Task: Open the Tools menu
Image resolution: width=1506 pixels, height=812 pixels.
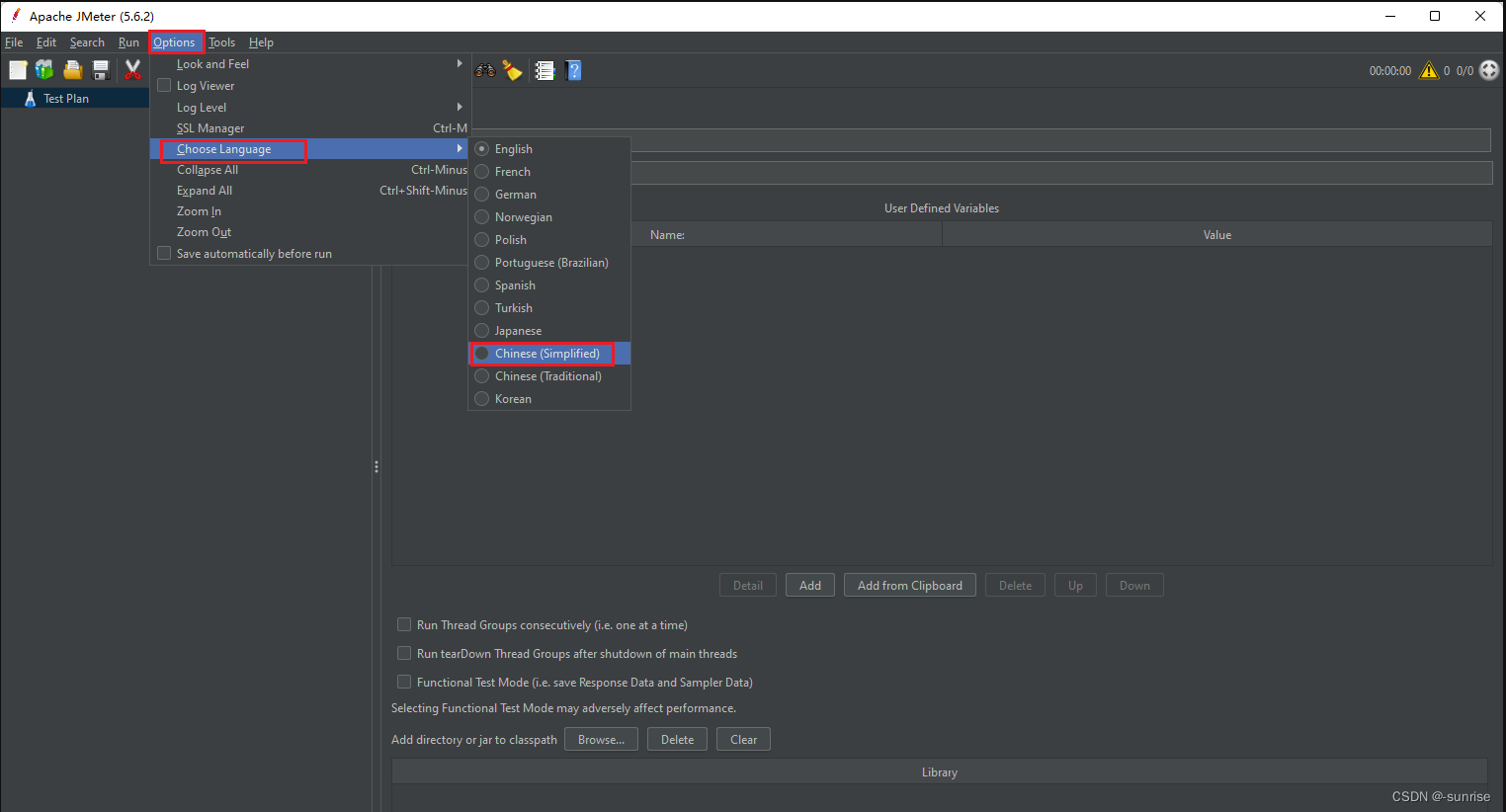Action: pos(221,42)
